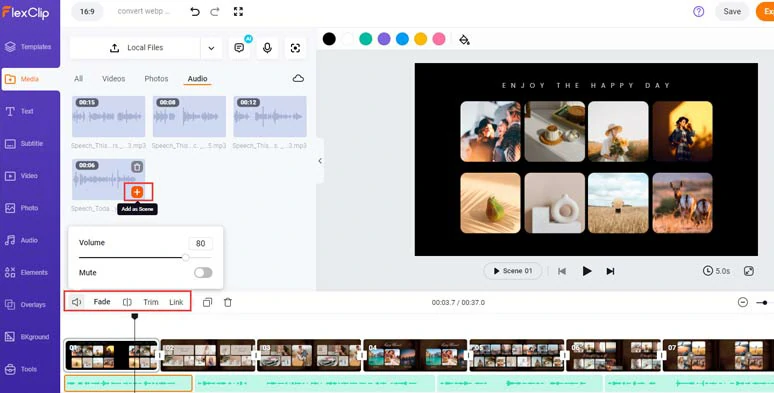Screen dimensions: 774x393
Task: Duplicate the selected timeline item
Action: (x=207, y=302)
